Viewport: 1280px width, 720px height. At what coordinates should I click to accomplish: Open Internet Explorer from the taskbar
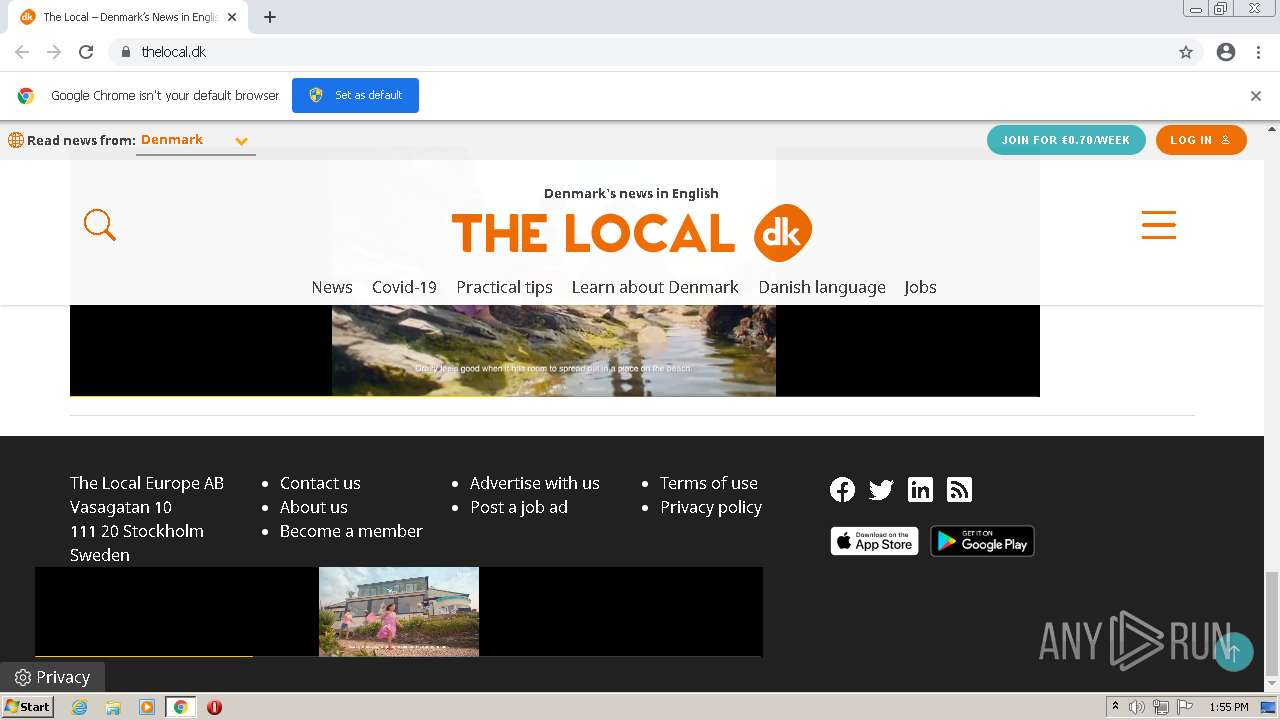point(80,707)
